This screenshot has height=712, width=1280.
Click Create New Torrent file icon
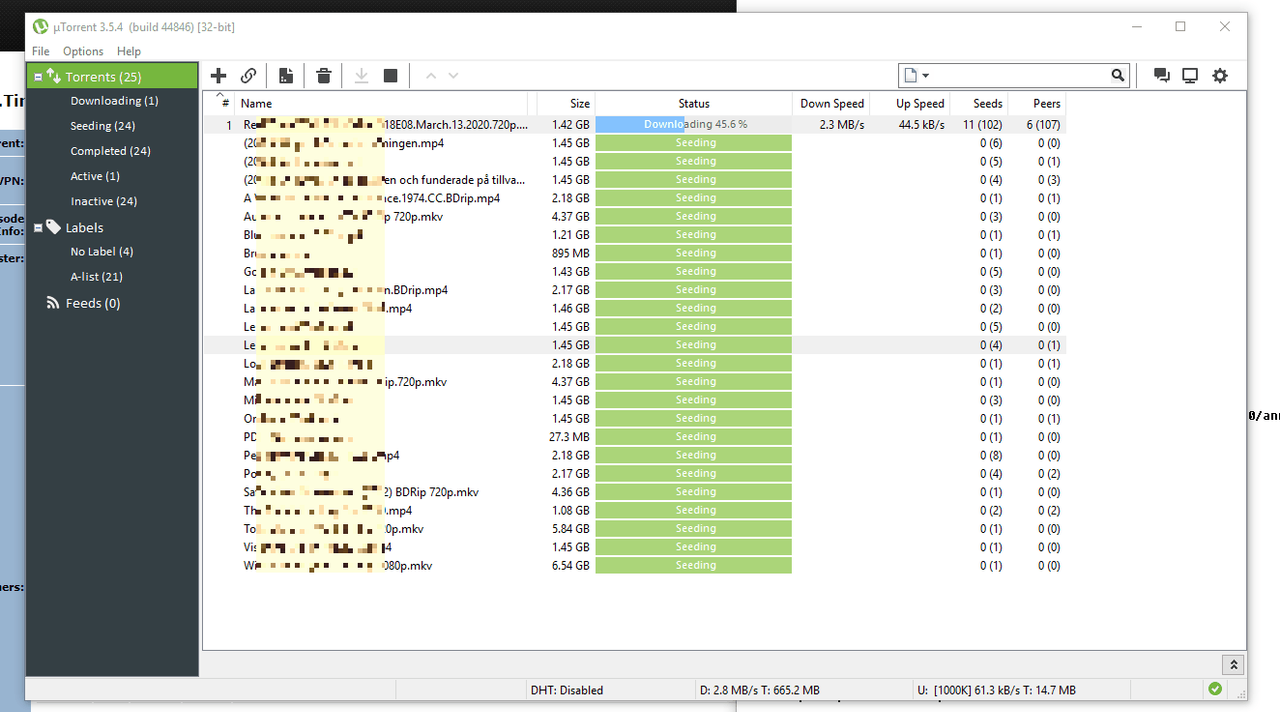click(286, 76)
